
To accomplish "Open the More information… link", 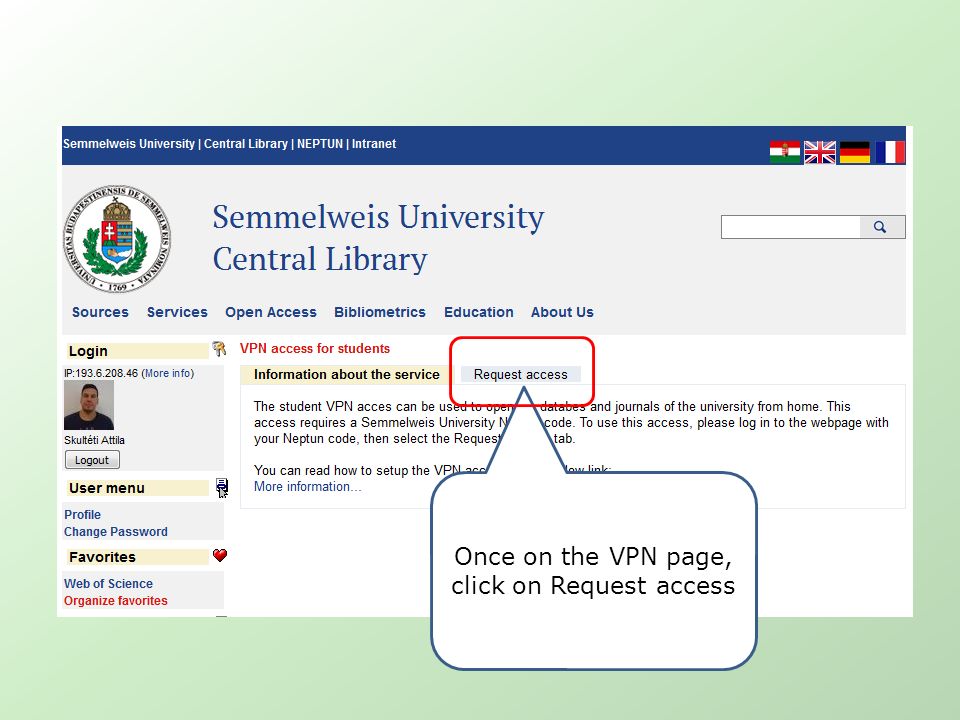I will (x=307, y=487).
